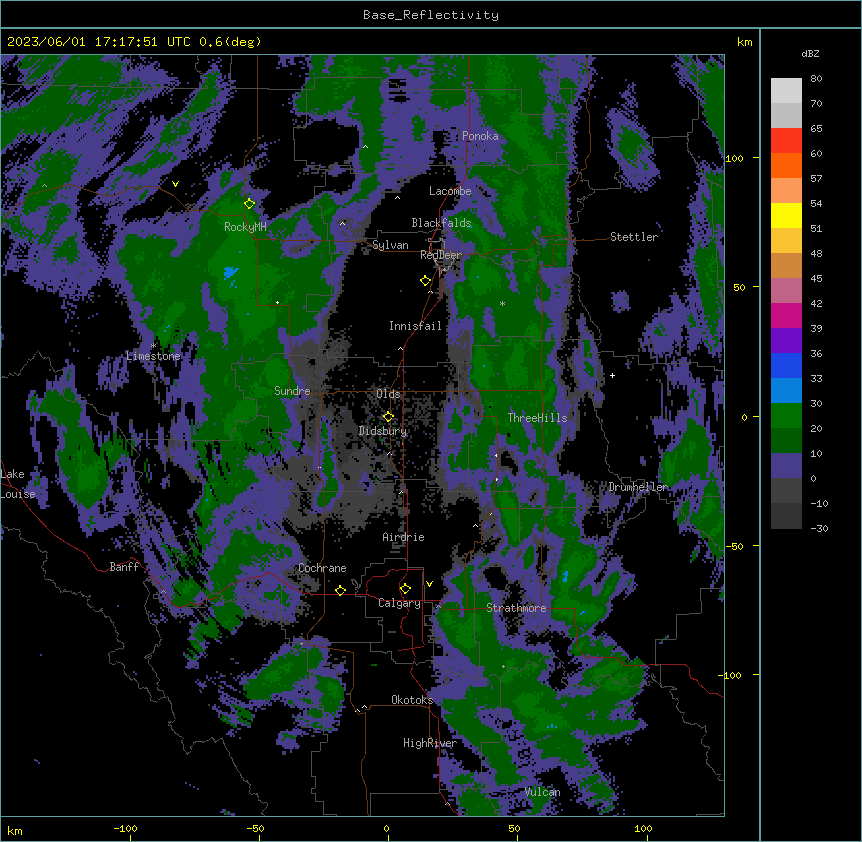Select the Strathmore label
862x842 pixels.
(x=516, y=608)
